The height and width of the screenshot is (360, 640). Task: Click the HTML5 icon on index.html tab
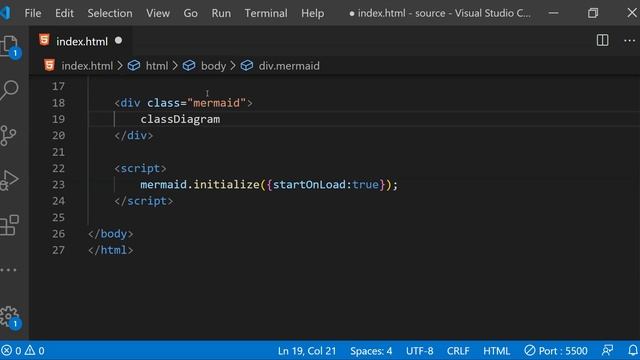[x=44, y=40]
